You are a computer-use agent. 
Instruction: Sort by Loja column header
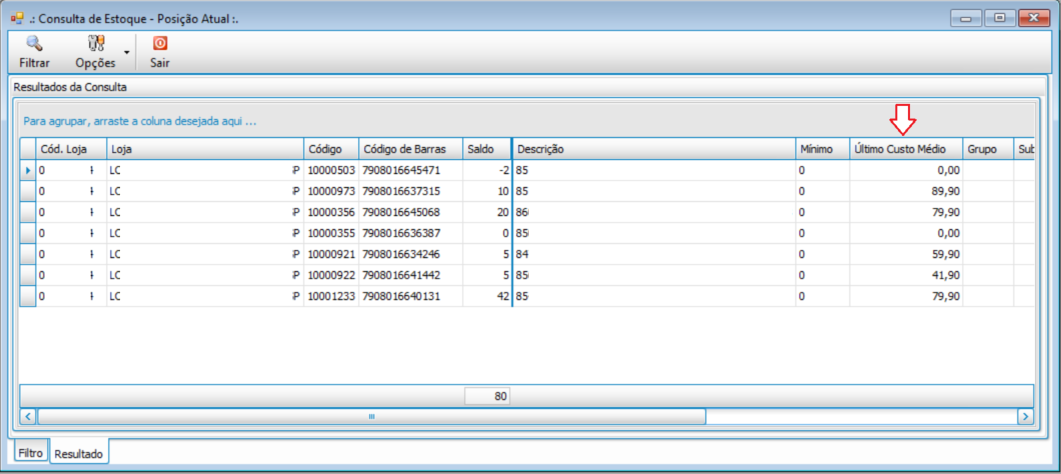click(x=205, y=149)
